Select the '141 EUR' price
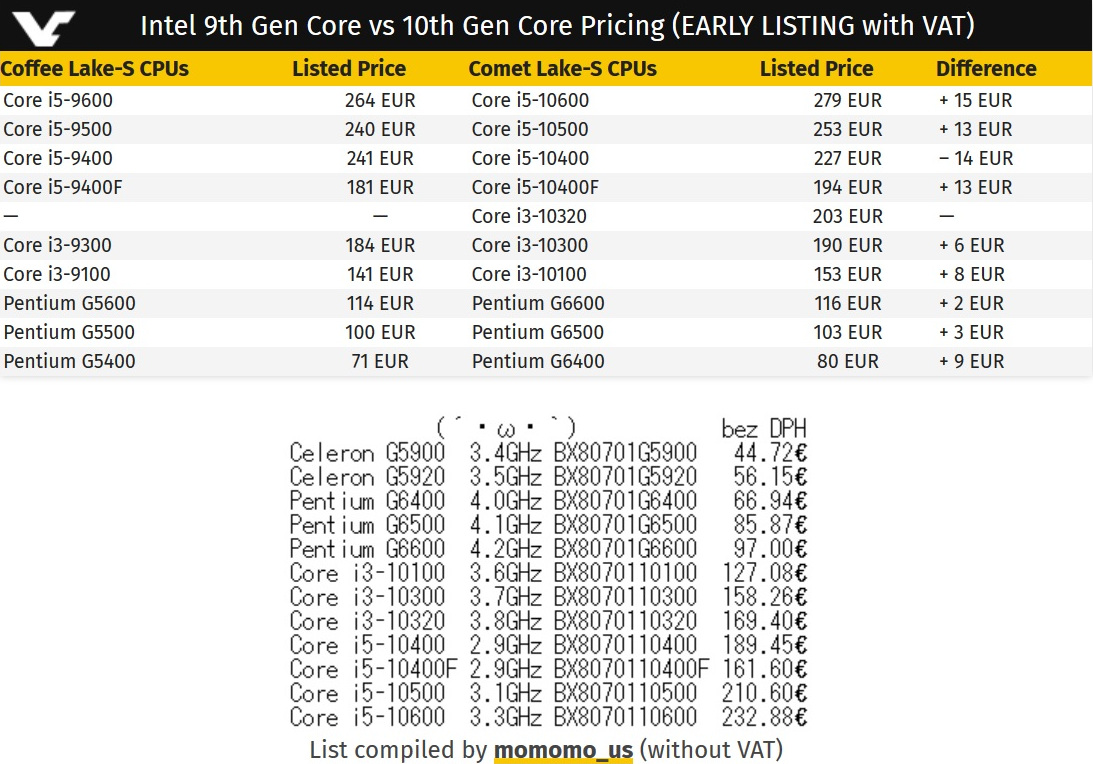 pyautogui.click(x=380, y=275)
